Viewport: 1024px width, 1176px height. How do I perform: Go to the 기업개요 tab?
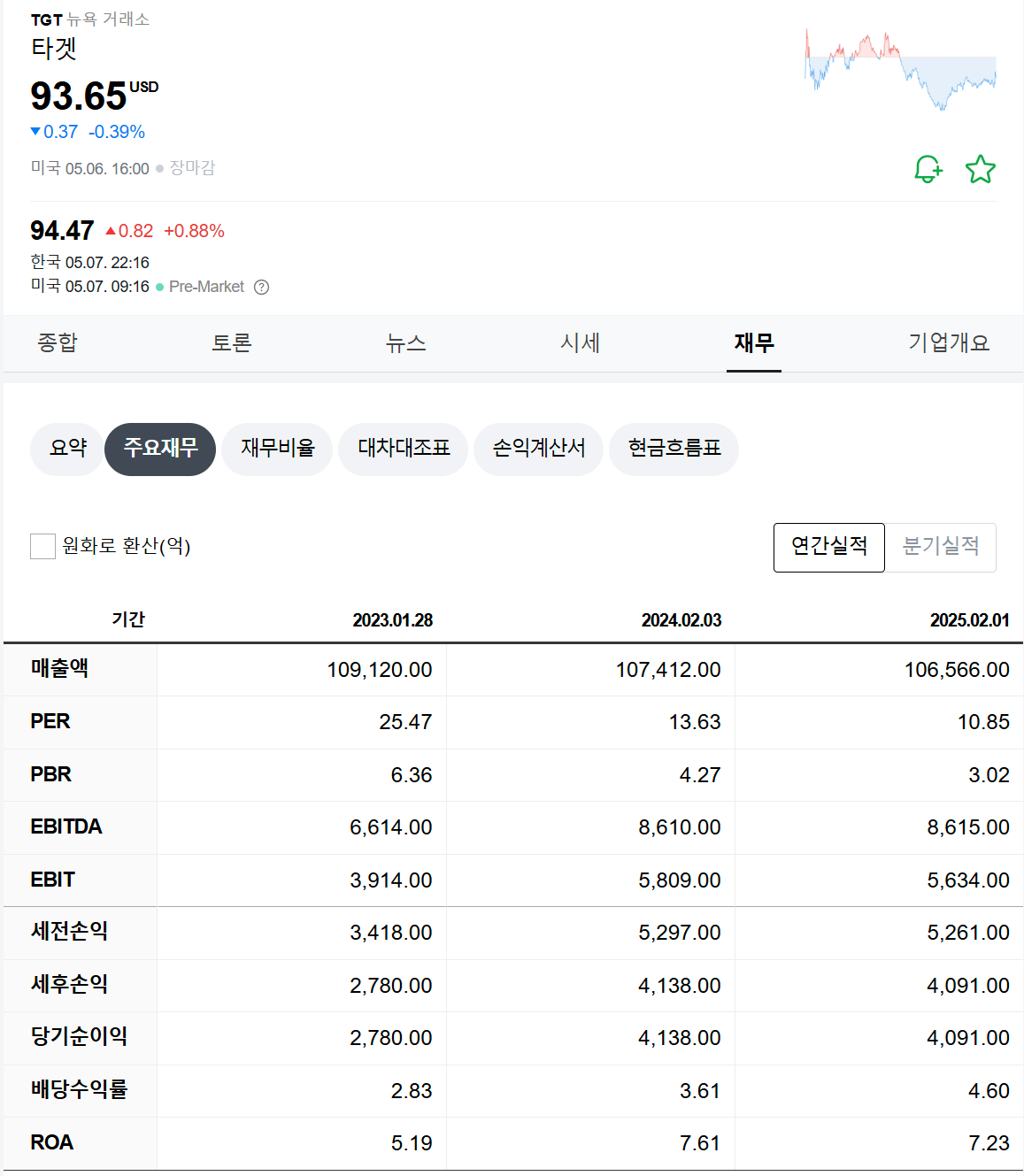pyautogui.click(x=949, y=342)
